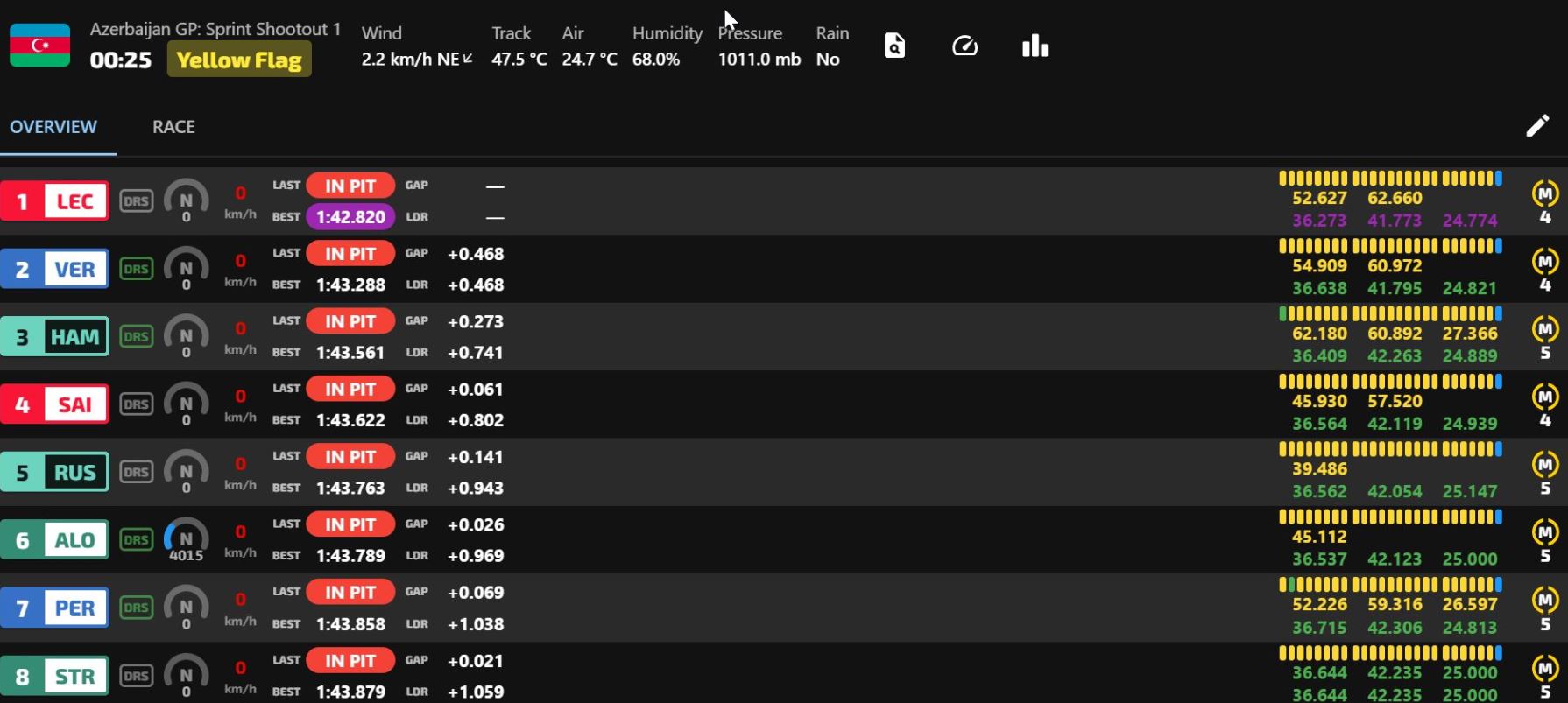The height and width of the screenshot is (703, 1568).
Task: Select driver RUS position badge
Action: pos(55,472)
